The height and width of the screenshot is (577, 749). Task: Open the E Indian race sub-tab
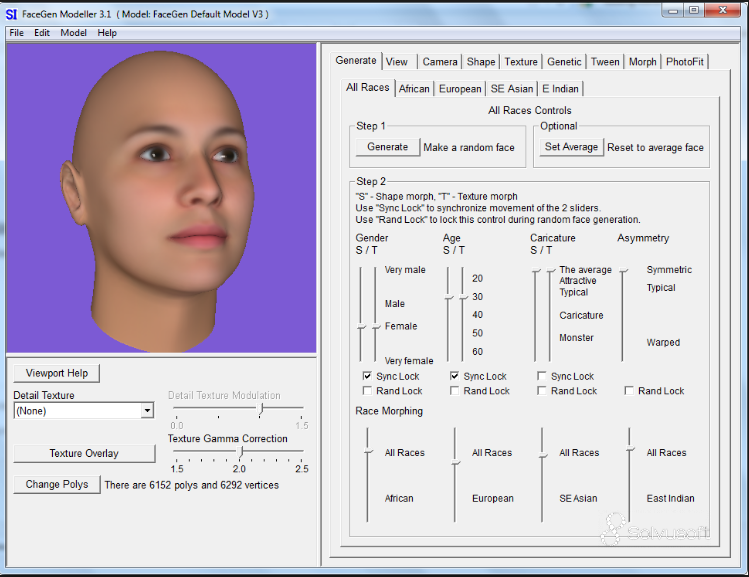click(560, 89)
